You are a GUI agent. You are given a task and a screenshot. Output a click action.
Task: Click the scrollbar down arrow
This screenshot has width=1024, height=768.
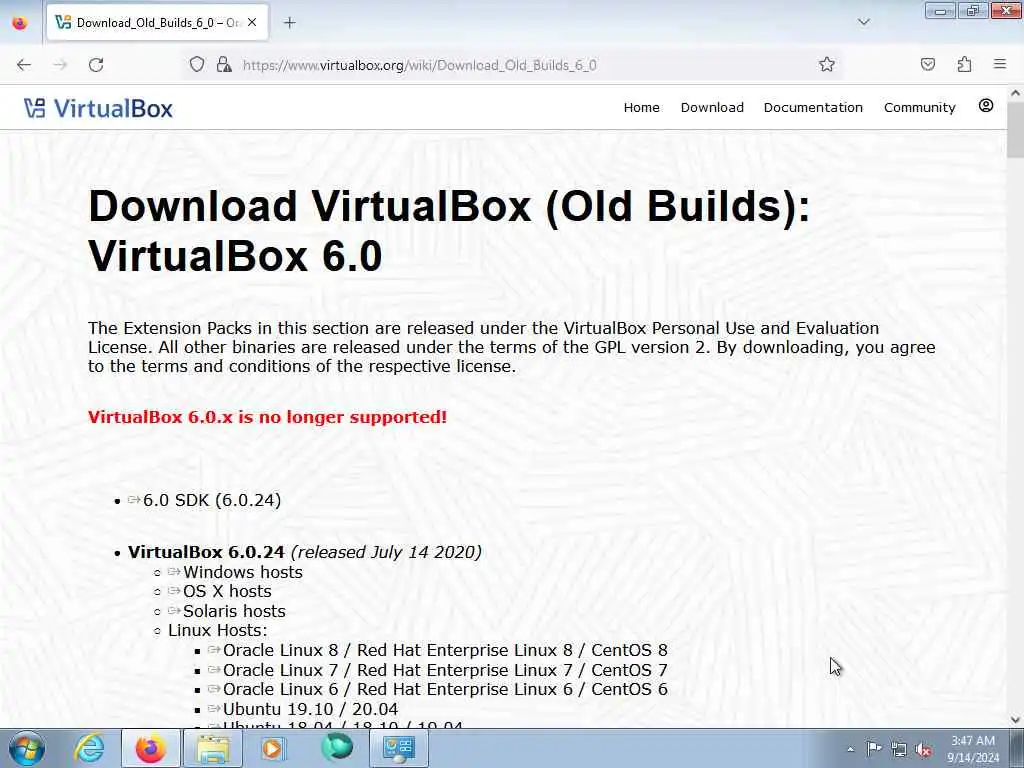[x=1015, y=720]
